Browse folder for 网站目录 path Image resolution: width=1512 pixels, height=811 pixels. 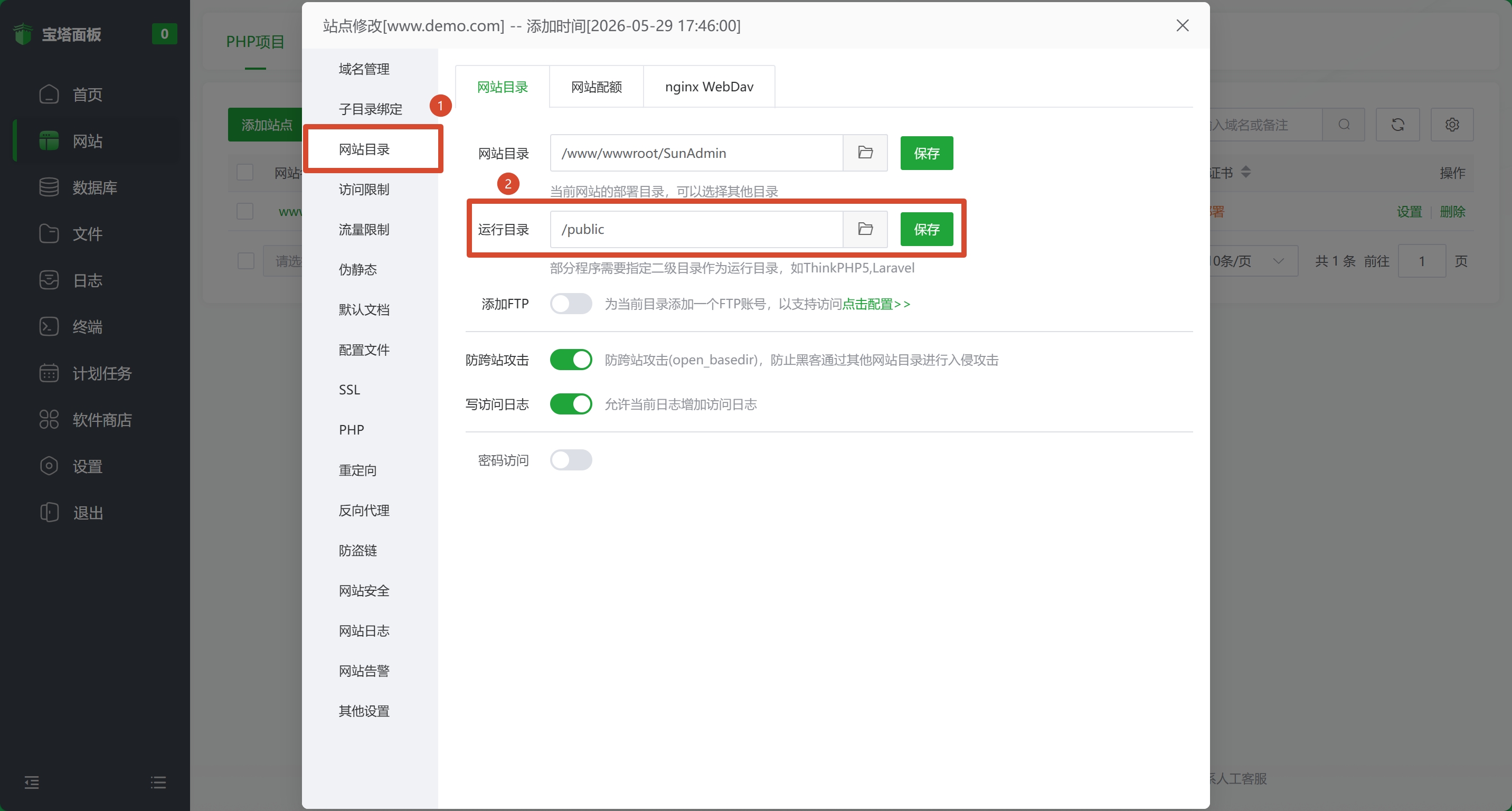coord(865,153)
